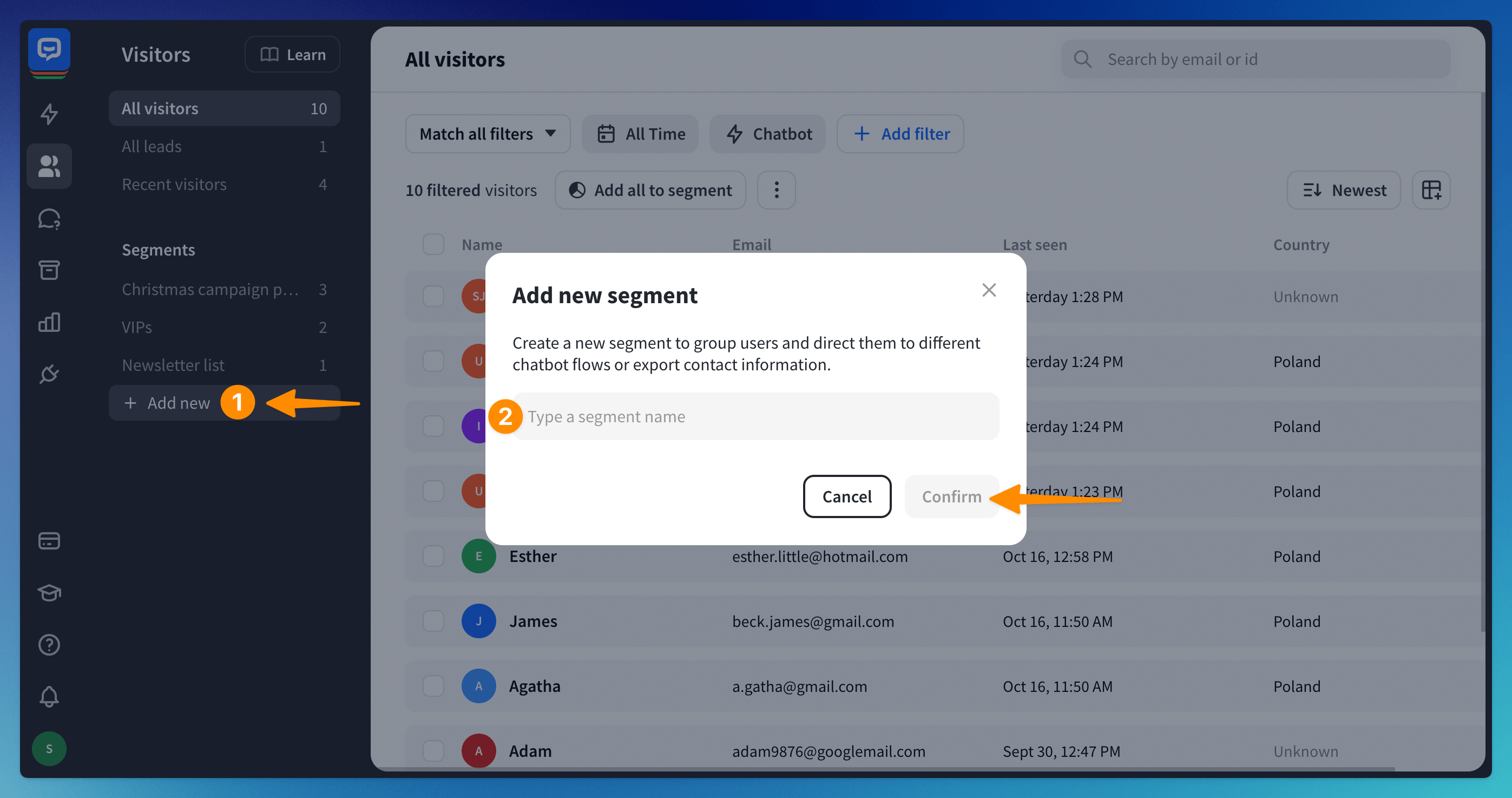The height and width of the screenshot is (798, 1512).
Task: Check the checkbox for Esther's row
Action: tap(433, 556)
